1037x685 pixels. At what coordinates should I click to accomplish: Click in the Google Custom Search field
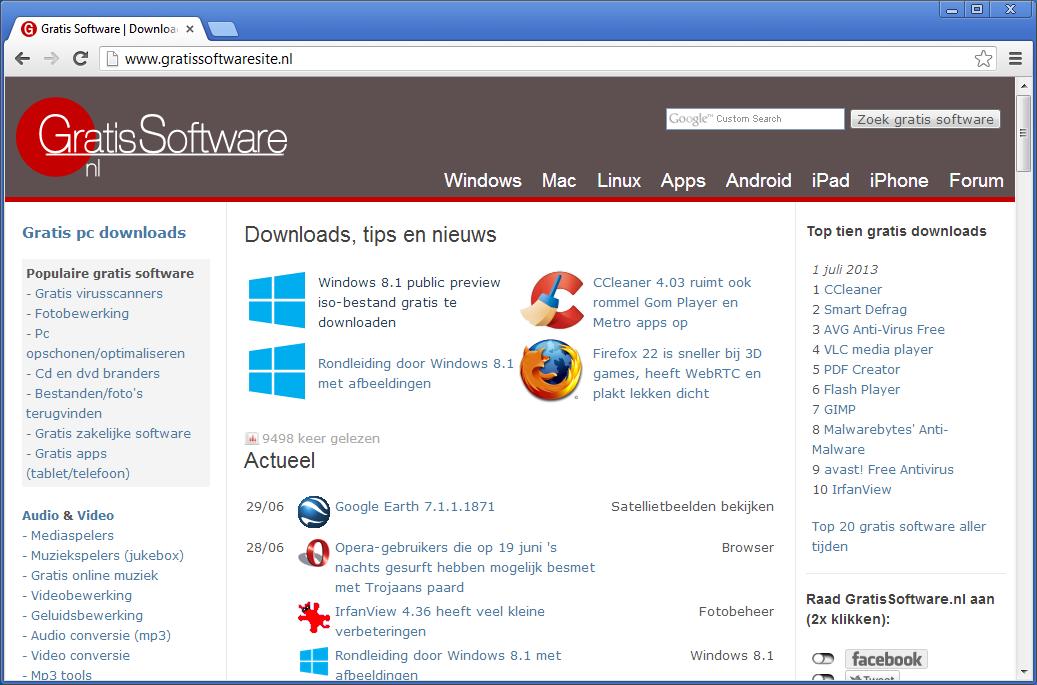pyautogui.click(x=755, y=119)
